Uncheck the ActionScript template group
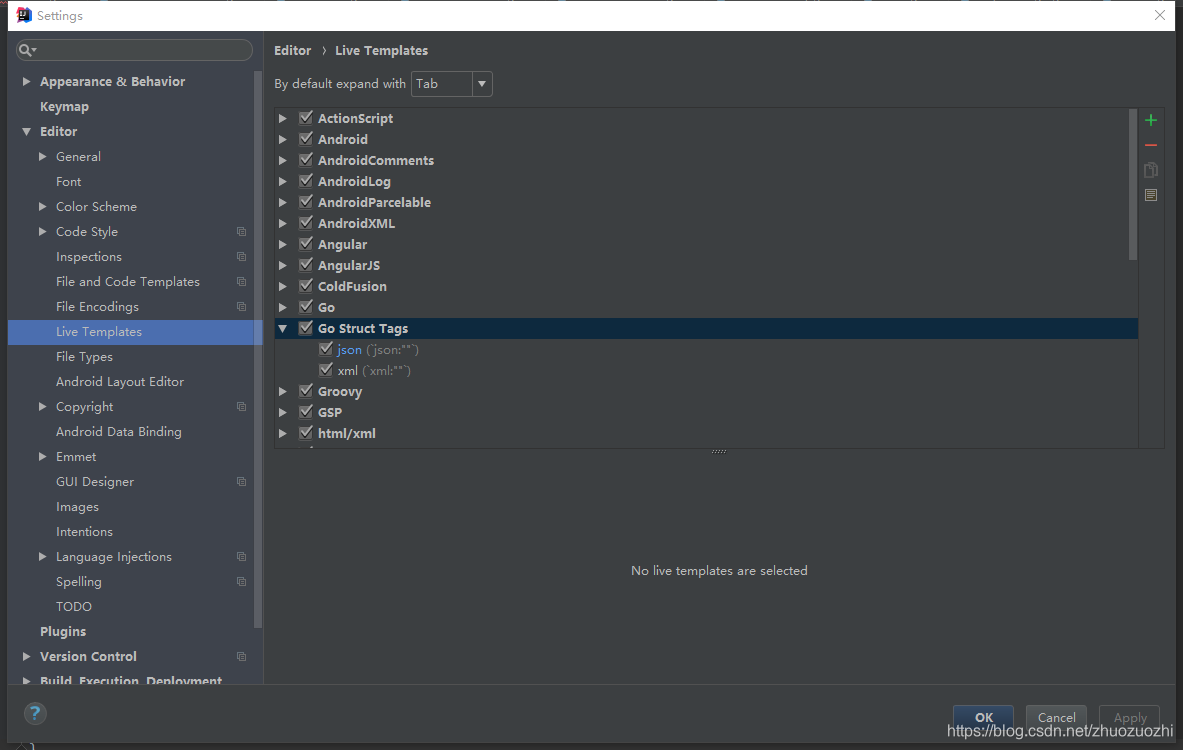 coord(306,118)
